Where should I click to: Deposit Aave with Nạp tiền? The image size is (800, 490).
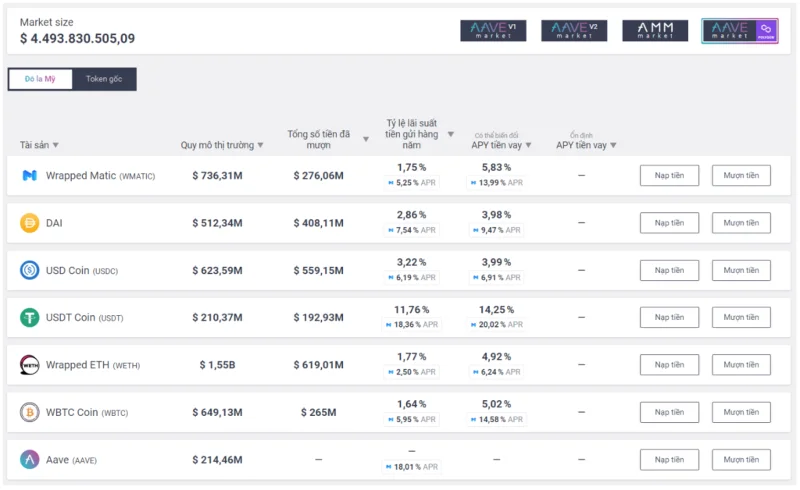pyautogui.click(x=669, y=460)
